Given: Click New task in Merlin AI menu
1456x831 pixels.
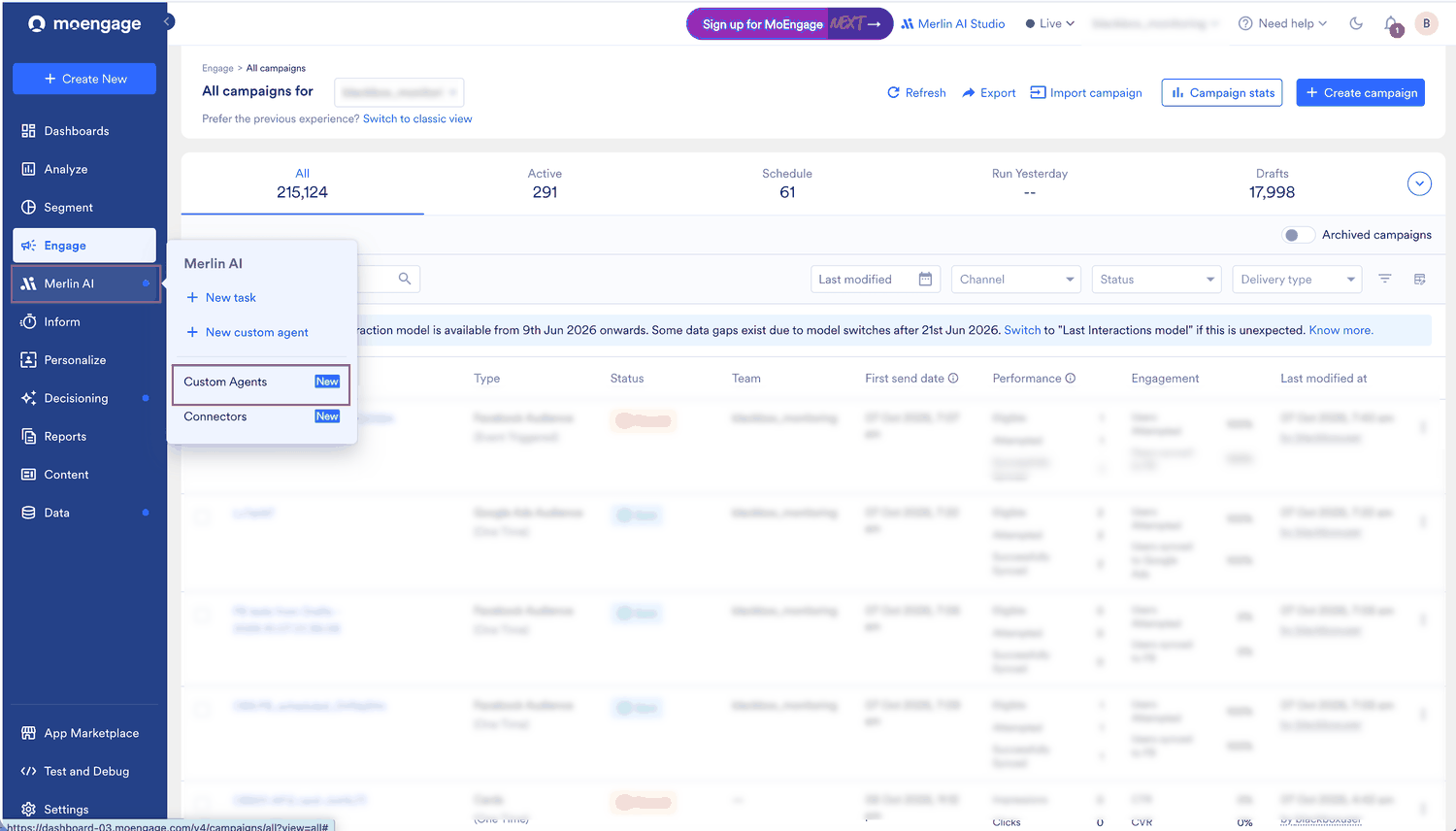Looking at the screenshot, I should pos(221,298).
